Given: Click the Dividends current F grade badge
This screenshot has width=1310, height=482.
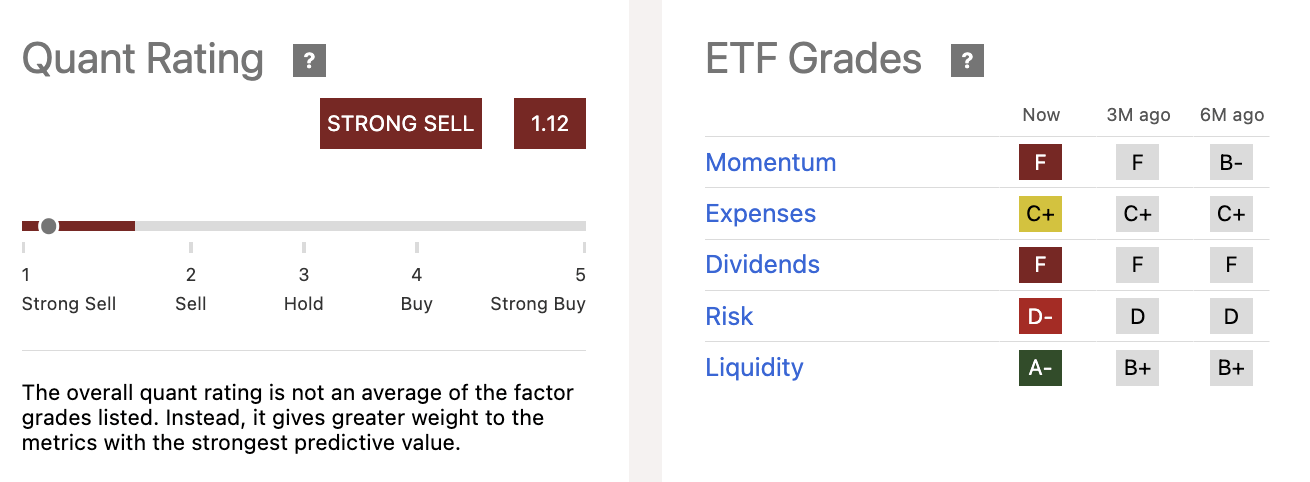Looking at the screenshot, I should (1040, 265).
